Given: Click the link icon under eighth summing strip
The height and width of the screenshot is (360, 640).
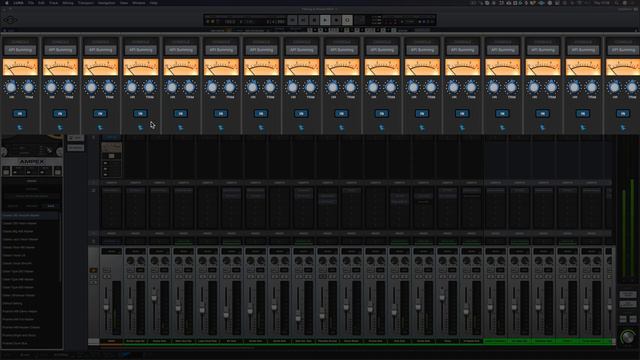Looking at the screenshot, I should pos(301,128).
